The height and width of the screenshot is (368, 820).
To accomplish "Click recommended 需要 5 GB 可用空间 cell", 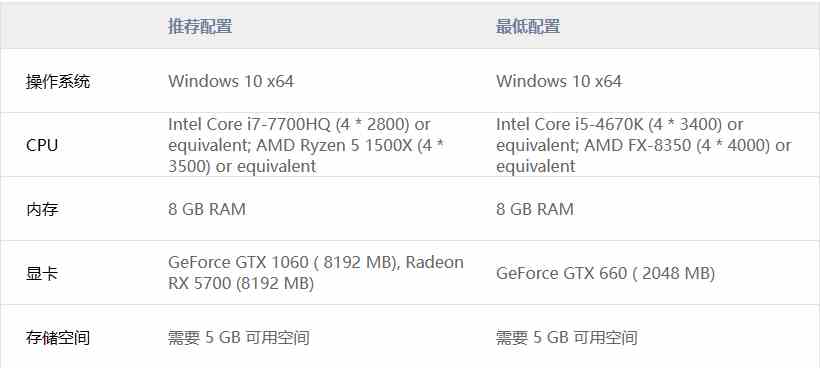I will point(239,338).
